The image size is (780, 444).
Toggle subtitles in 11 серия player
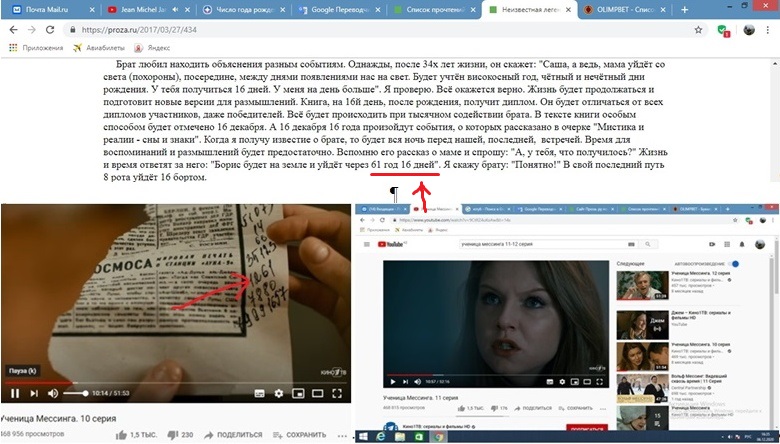point(550,381)
